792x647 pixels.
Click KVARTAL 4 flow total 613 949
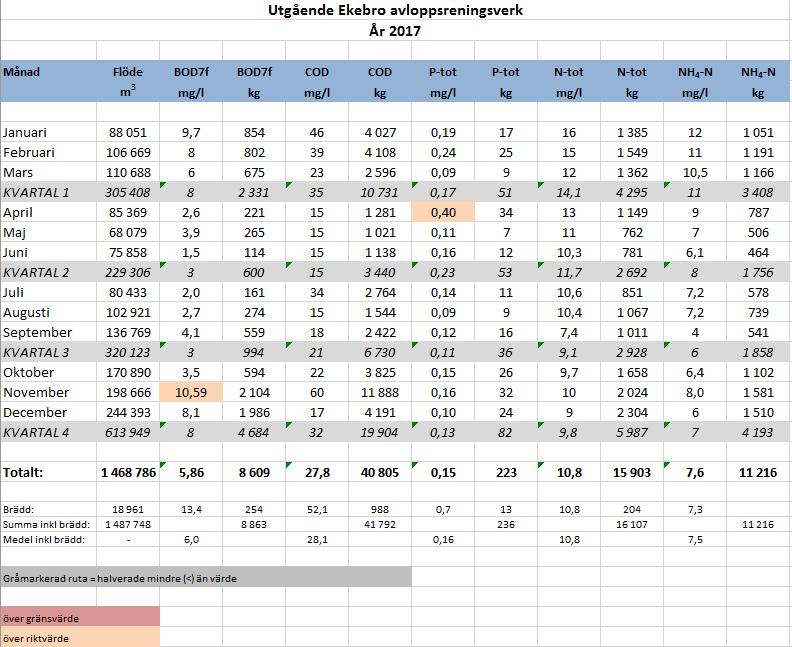[x=128, y=433]
